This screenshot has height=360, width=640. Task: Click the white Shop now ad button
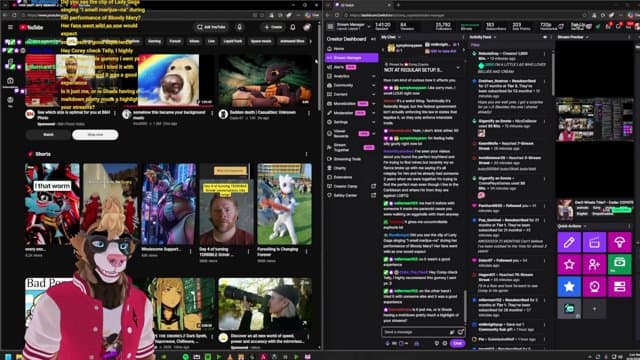[95, 135]
